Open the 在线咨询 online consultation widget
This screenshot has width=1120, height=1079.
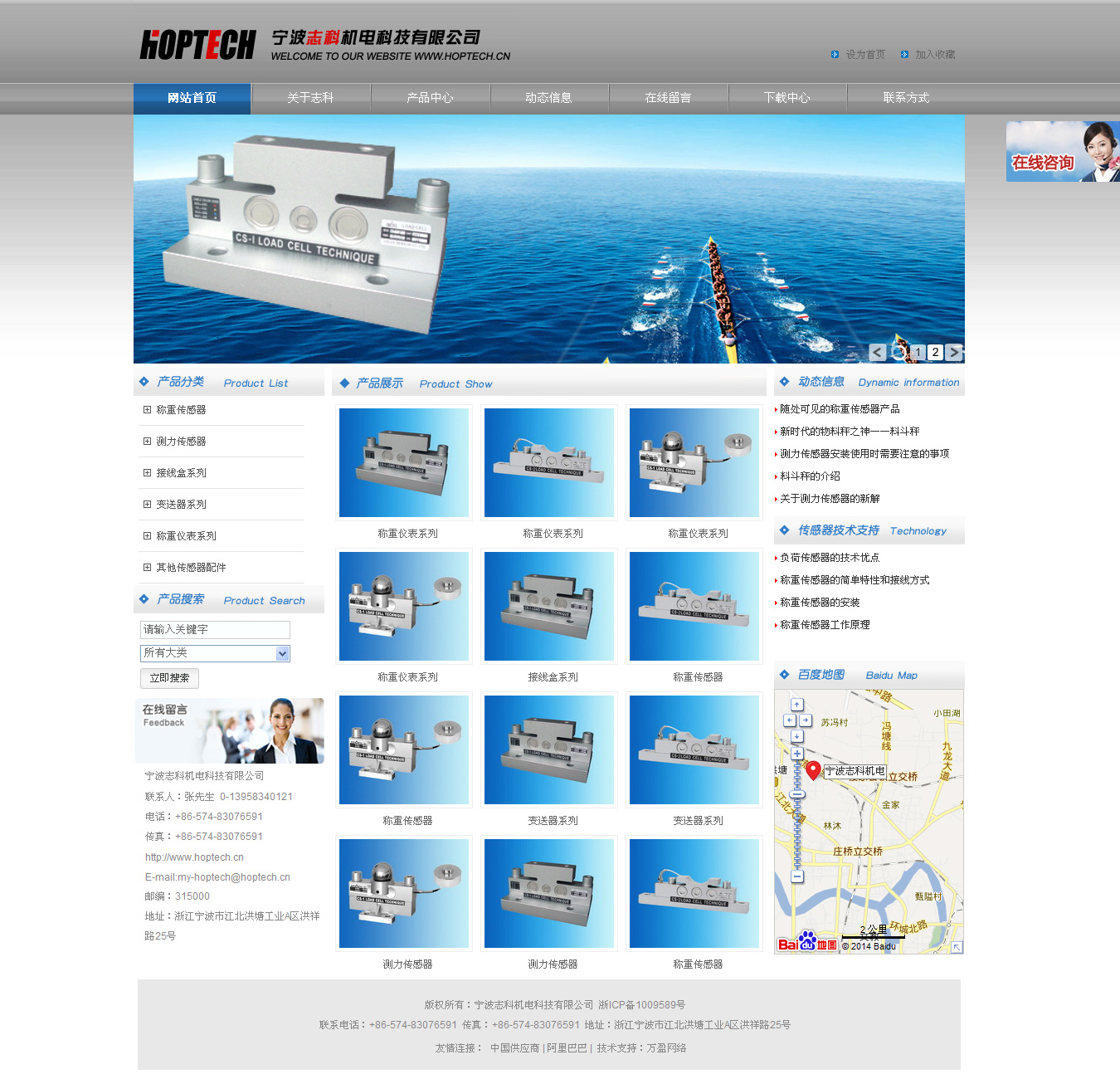pos(1062,152)
